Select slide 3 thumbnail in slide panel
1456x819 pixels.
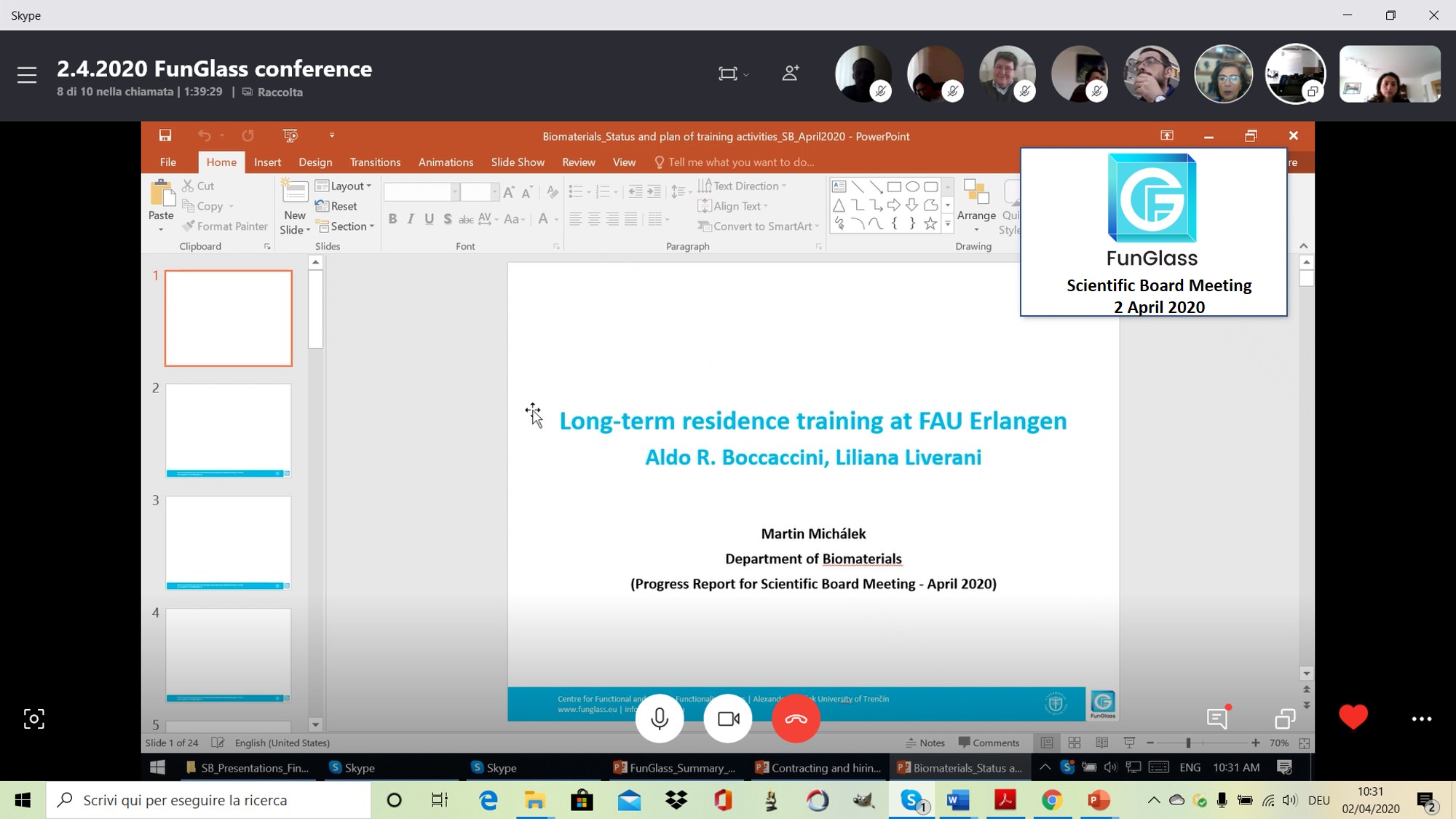pyautogui.click(x=228, y=542)
